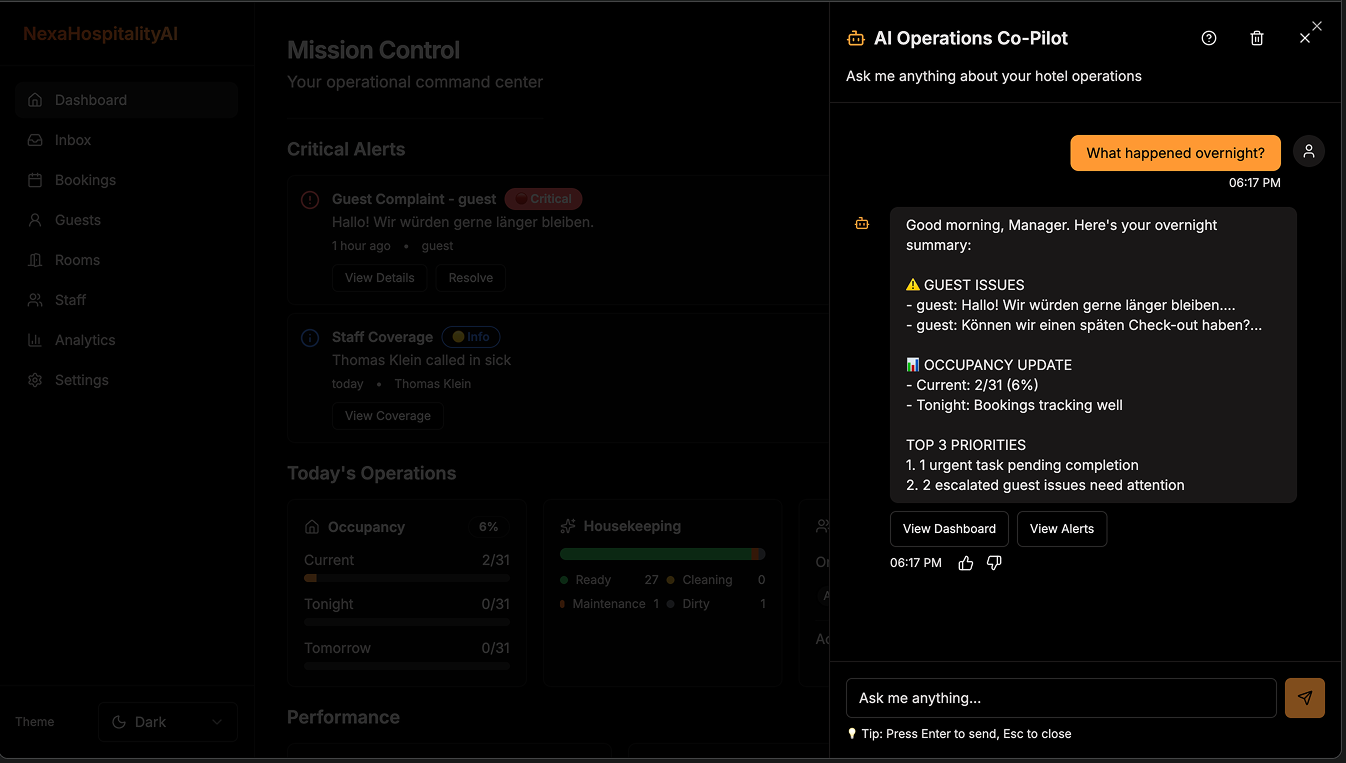Open Inbox from the sidebar
The image size is (1346, 763).
point(73,140)
